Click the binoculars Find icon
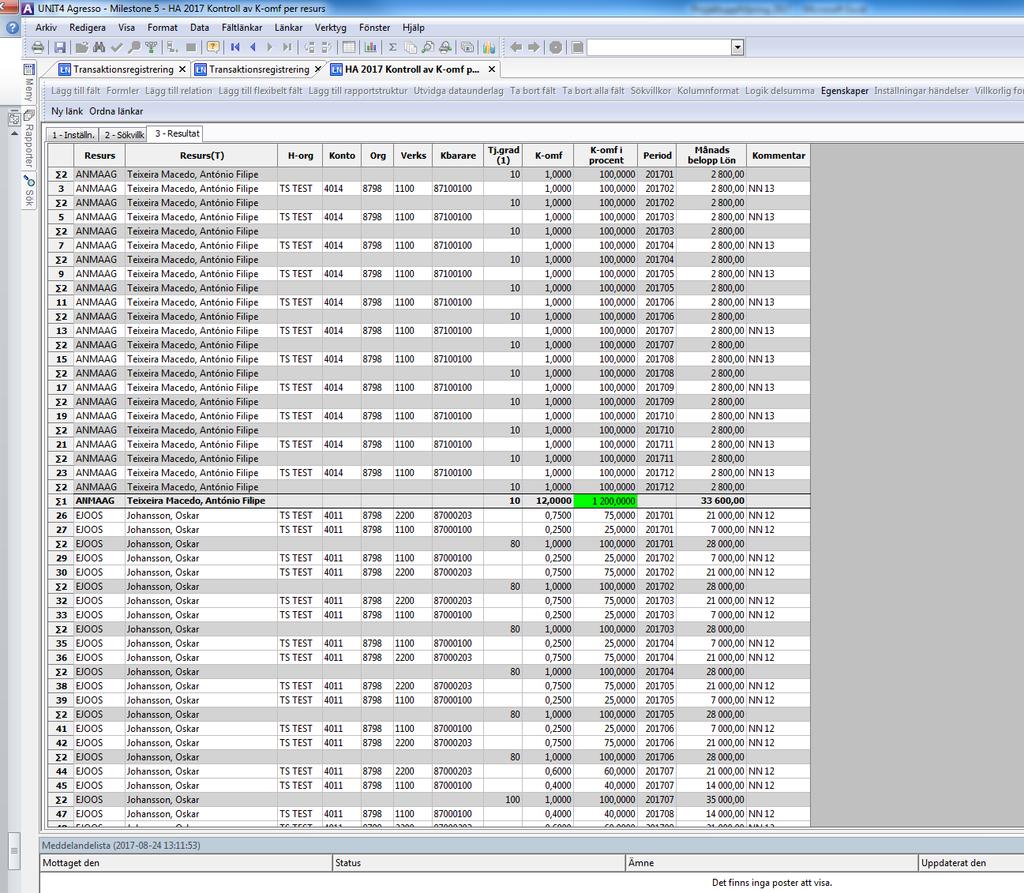Screen dimensions: 1024x893 click(99, 47)
